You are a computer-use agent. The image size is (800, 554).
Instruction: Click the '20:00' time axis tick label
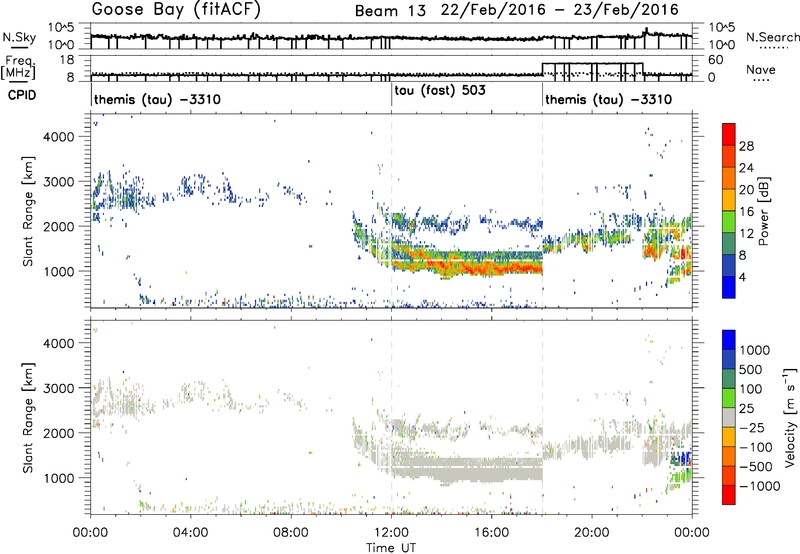coord(592,533)
